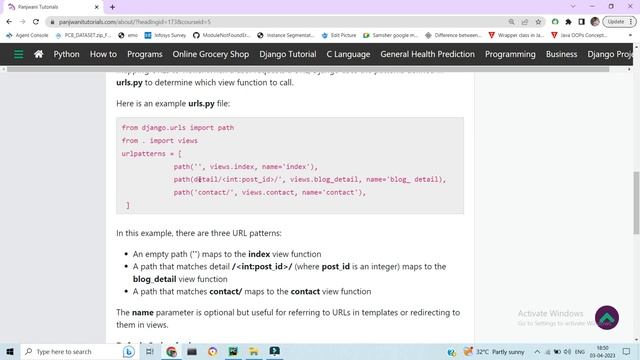
Task: Open the How to menu item
Action: (103, 54)
